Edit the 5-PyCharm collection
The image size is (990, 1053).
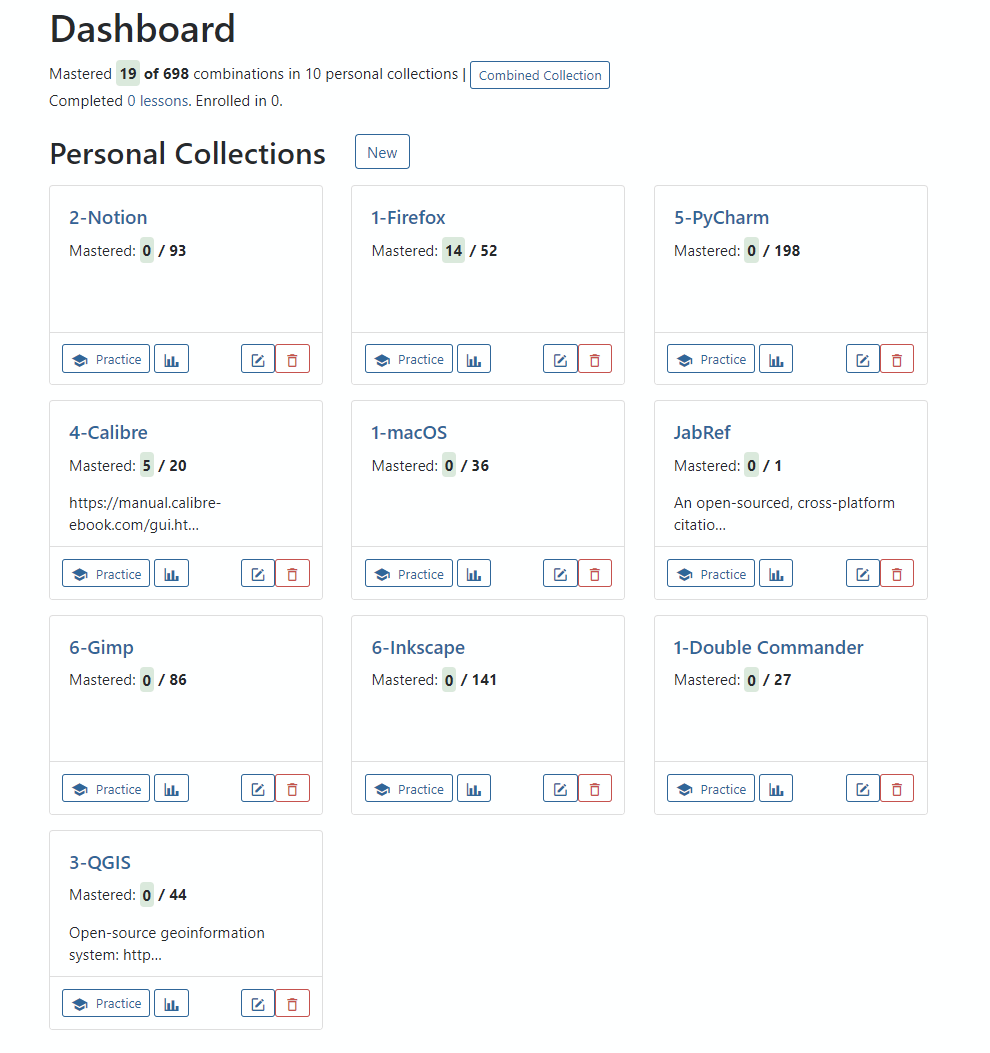862,359
